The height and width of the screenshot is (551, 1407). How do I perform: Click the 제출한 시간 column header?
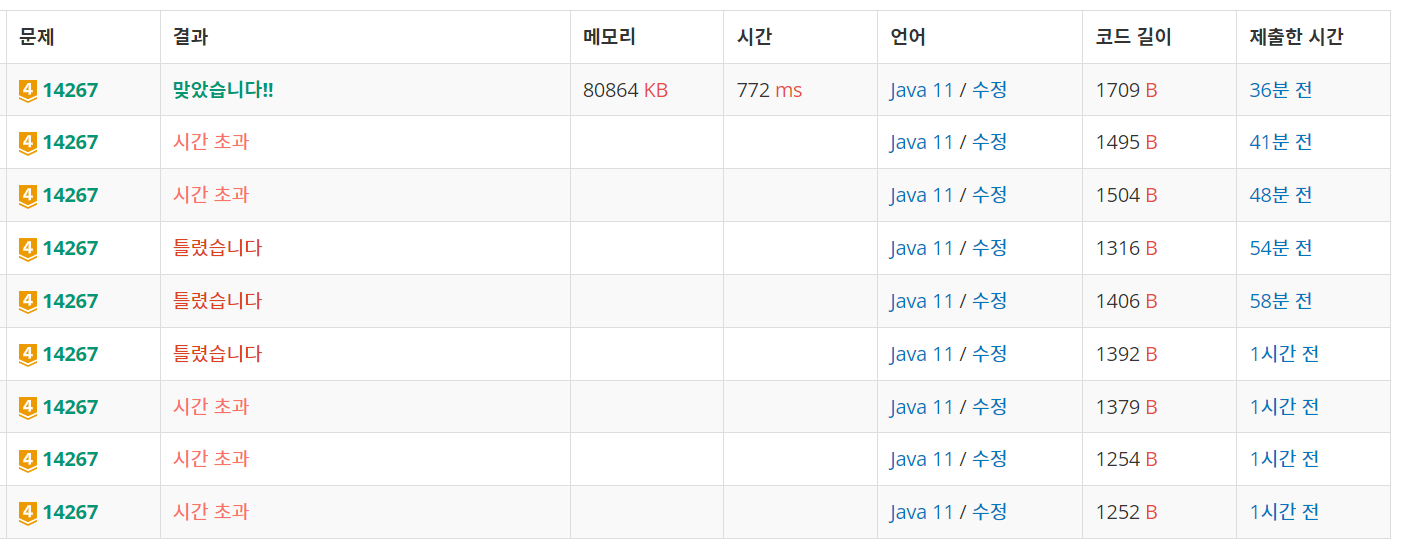(x=1296, y=37)
